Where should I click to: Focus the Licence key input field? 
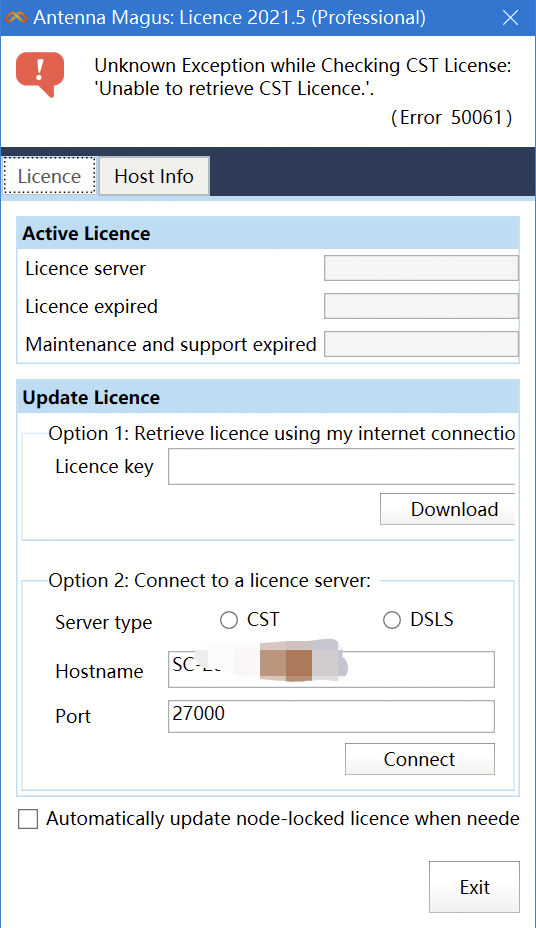(x=342, y=466)
